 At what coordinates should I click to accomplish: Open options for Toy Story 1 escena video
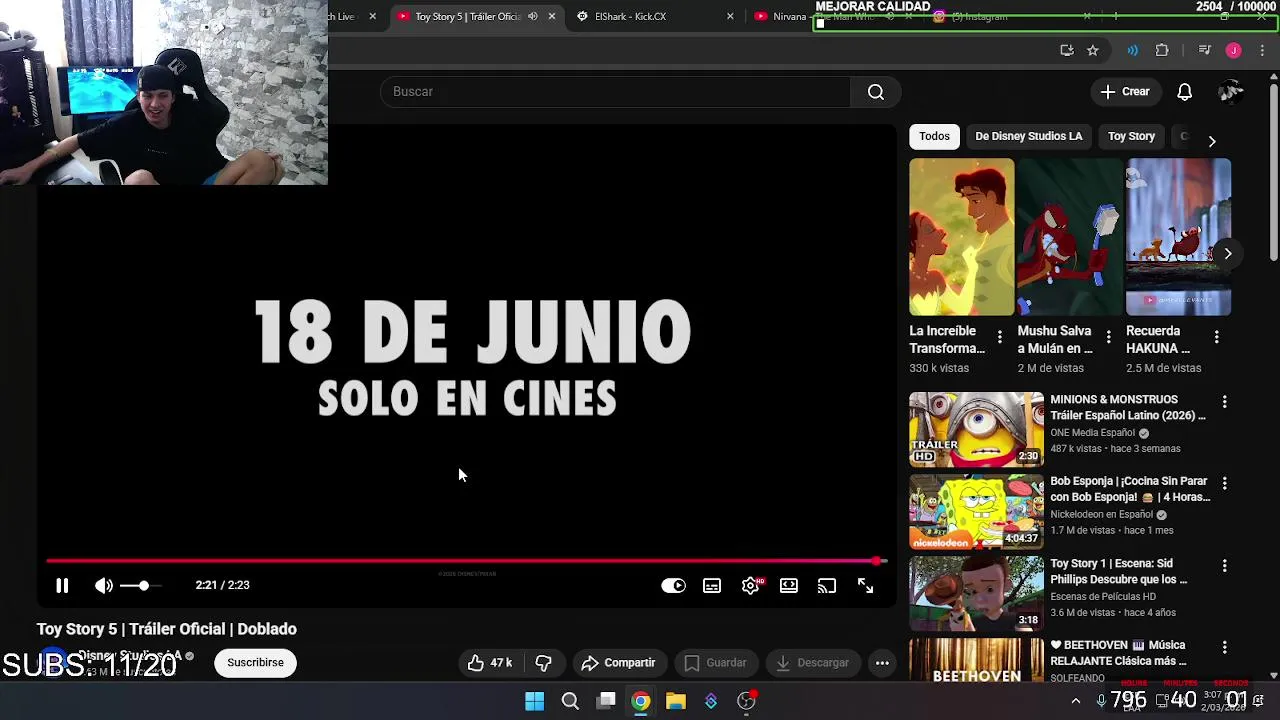(1224, 566)
